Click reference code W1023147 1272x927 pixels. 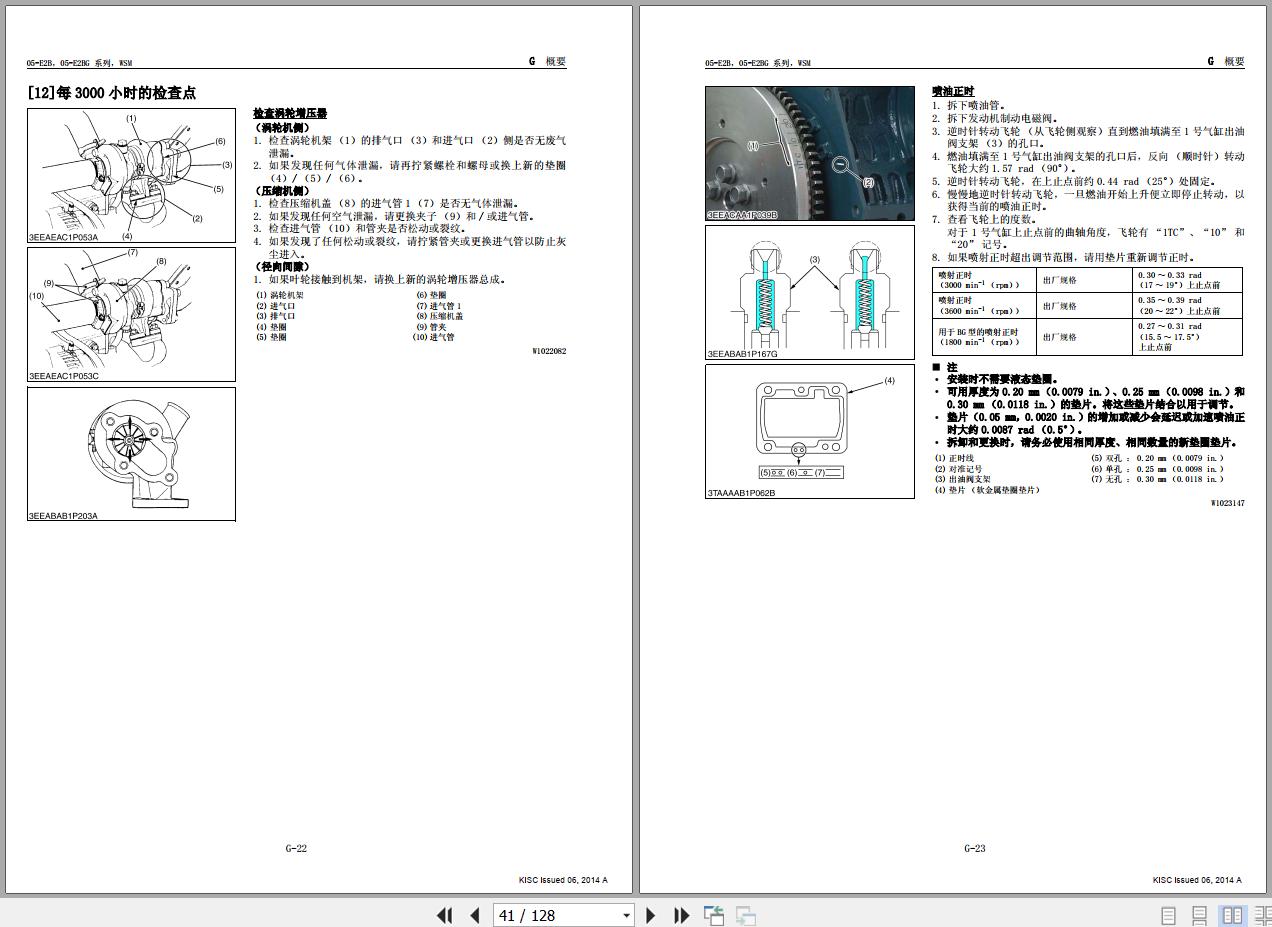(1227, 503)
